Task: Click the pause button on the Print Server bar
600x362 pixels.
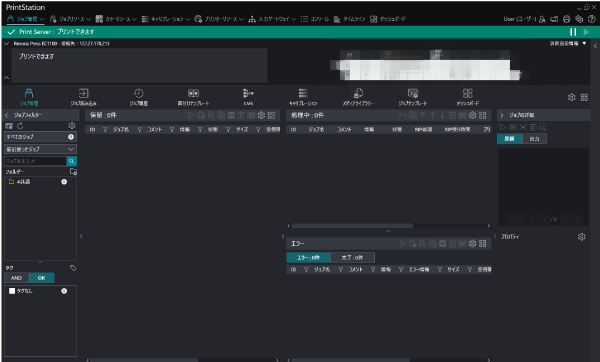Action: pyautogui.click(x=573, y=32)
